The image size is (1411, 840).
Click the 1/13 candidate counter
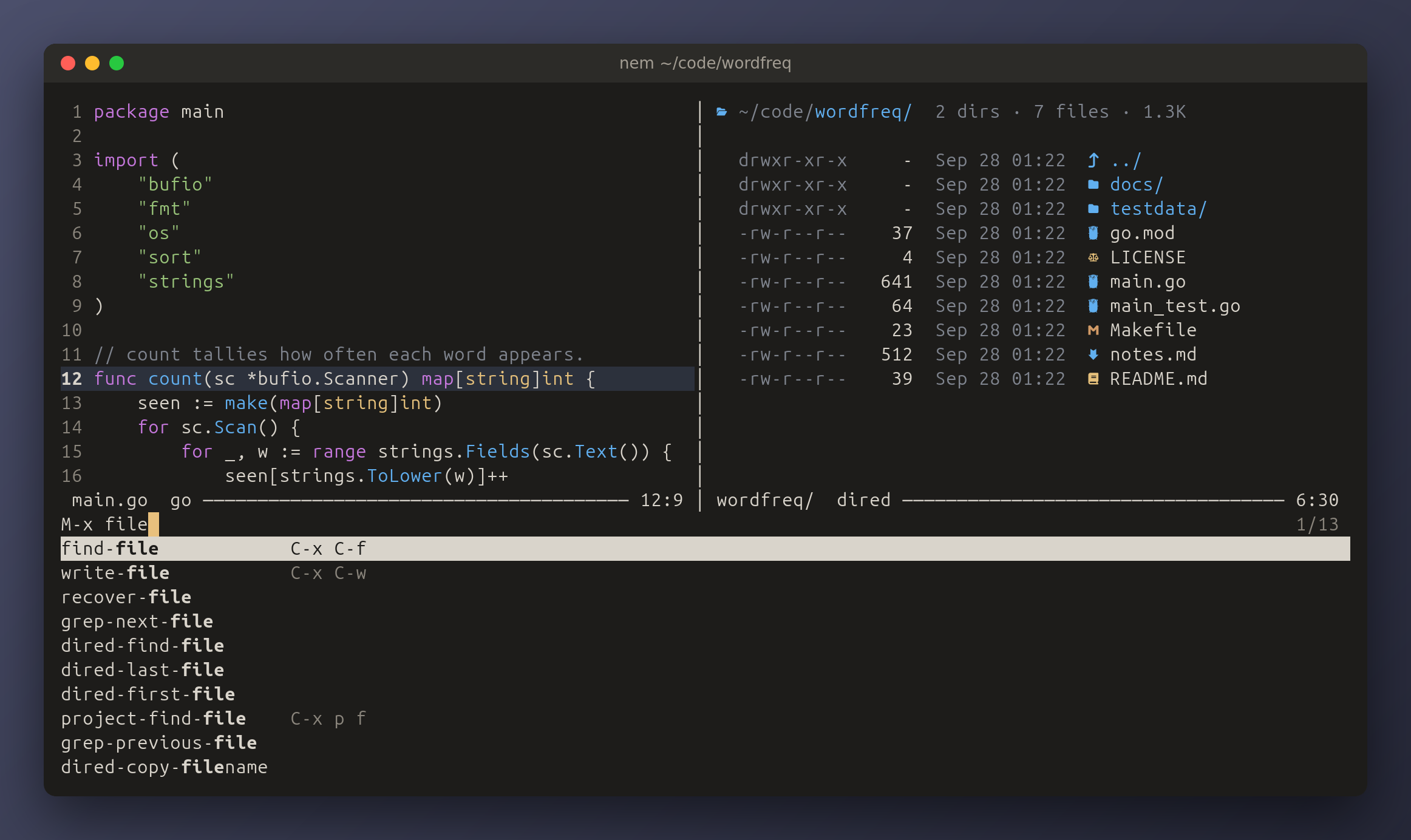click(x=1317, y=524)
